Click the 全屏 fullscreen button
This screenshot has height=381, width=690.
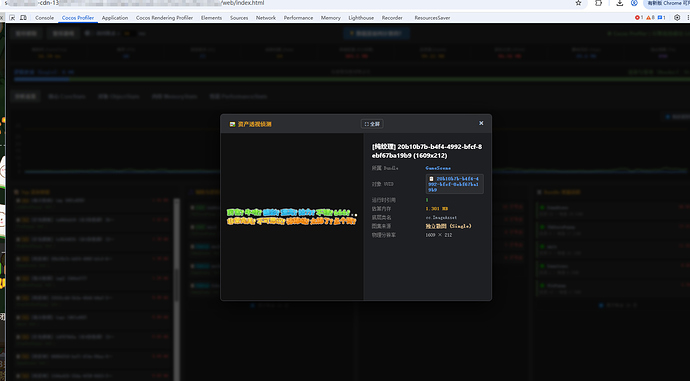pos(372,124)
